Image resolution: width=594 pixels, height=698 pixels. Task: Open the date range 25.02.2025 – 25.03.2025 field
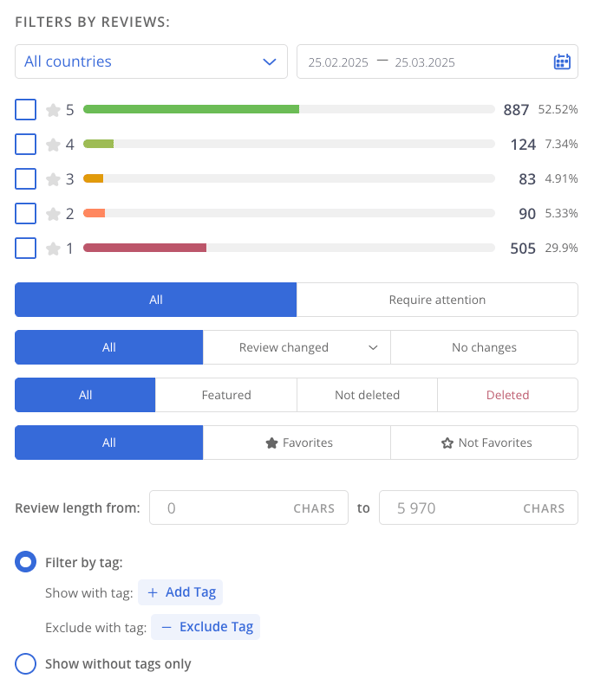[437, 61]
